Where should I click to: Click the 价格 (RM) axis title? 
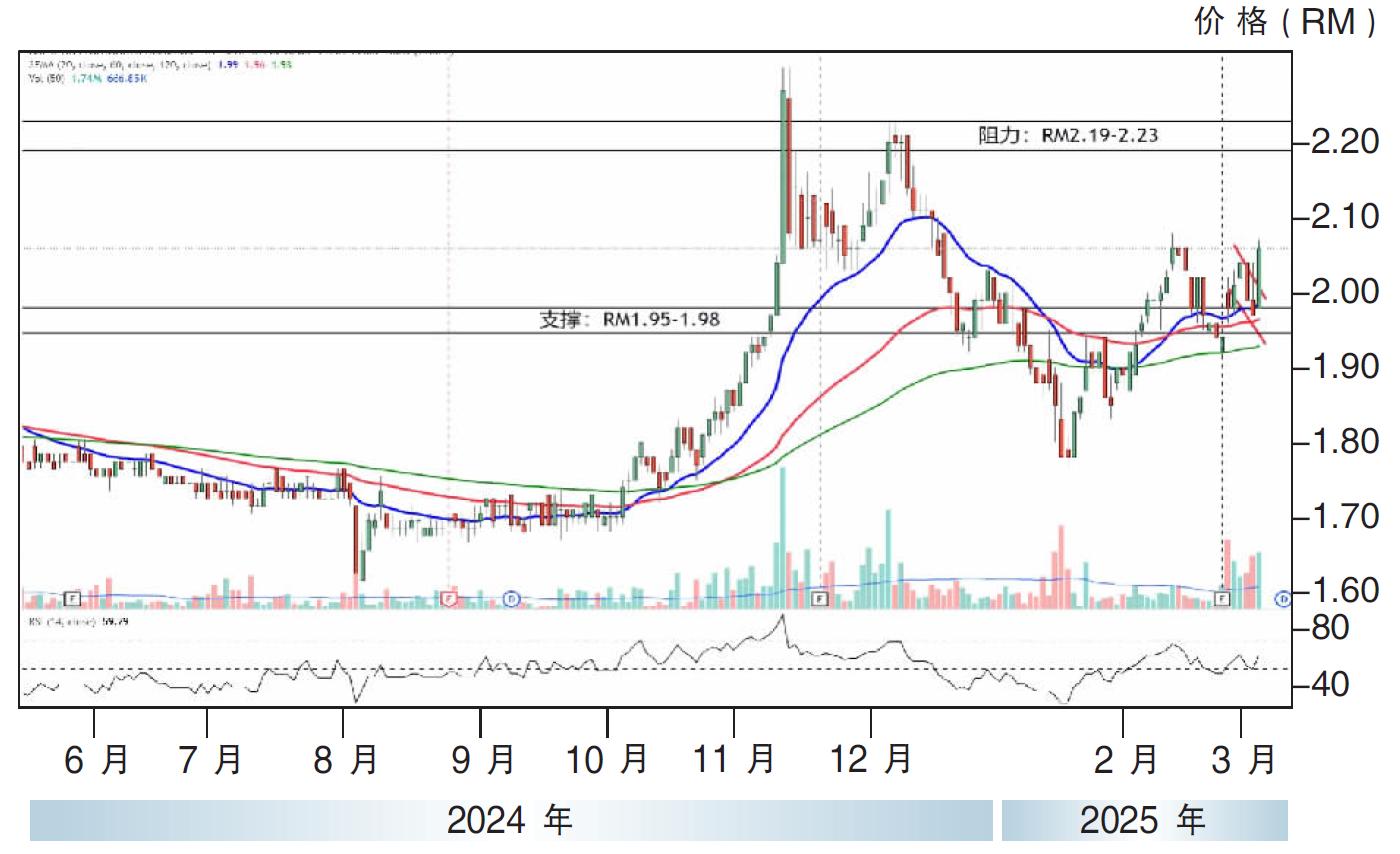(1286, 22)
